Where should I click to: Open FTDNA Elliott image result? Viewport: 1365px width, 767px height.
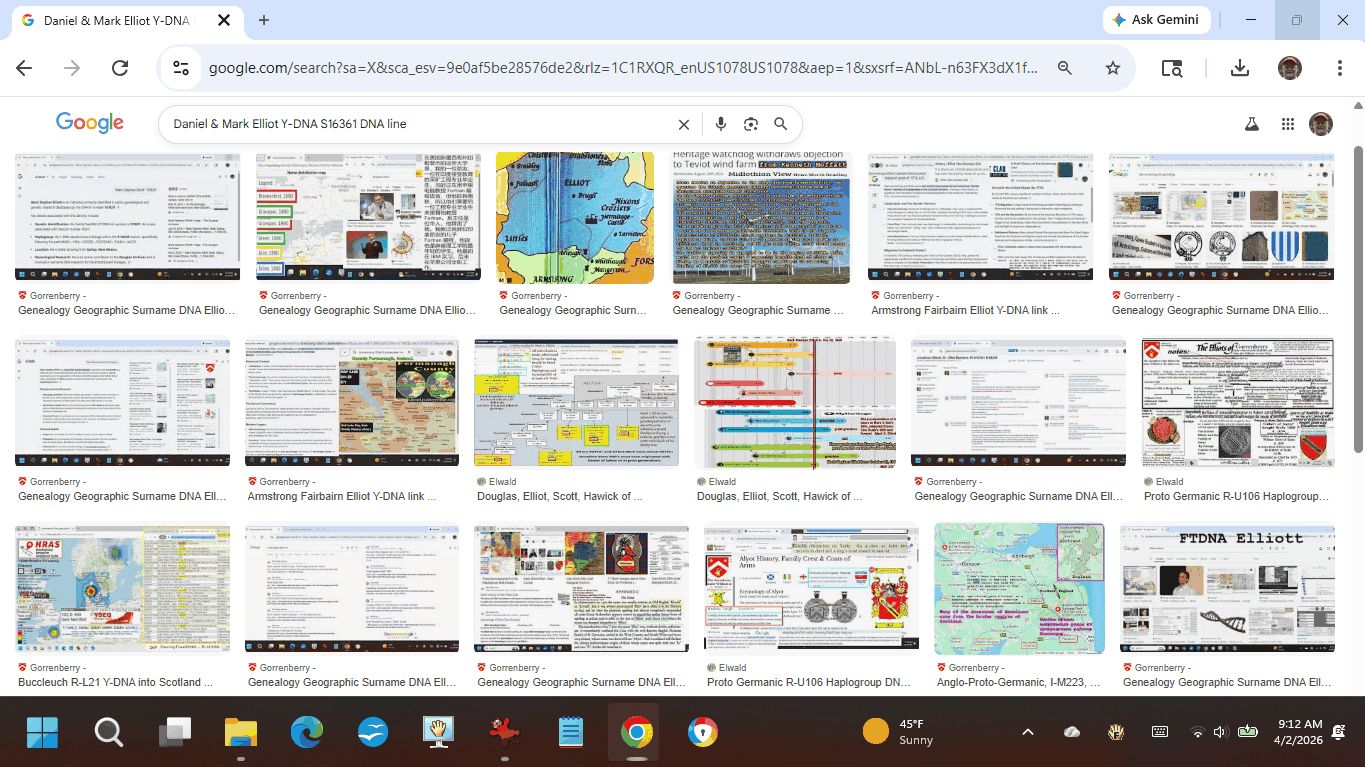(1227, 588)
